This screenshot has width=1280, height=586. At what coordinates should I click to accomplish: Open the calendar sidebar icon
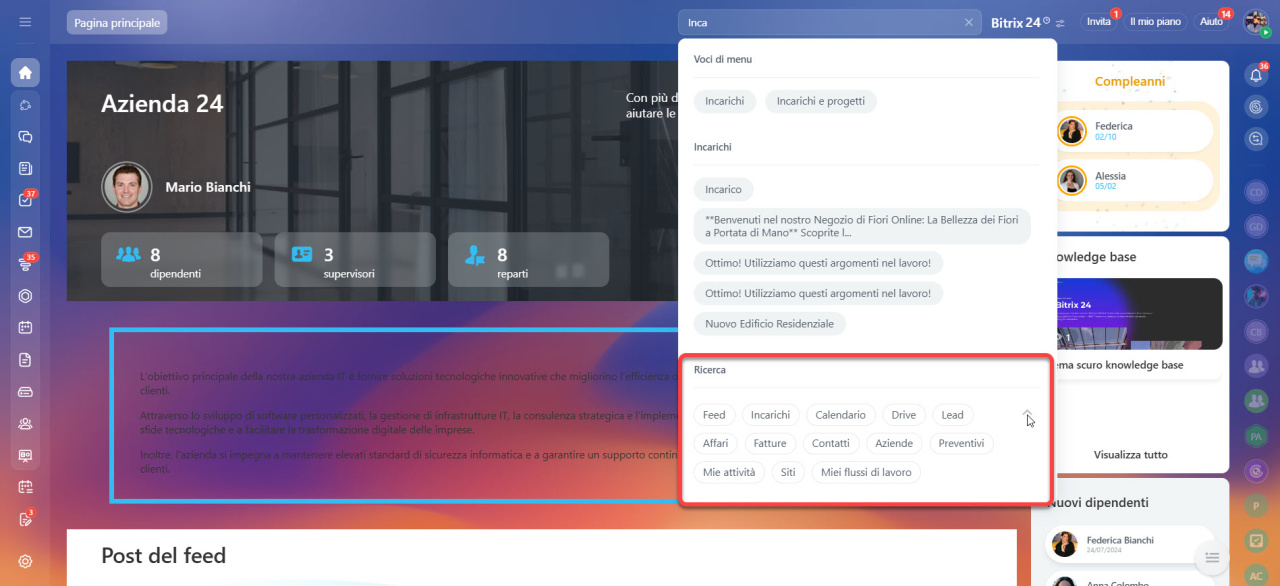pos(25,327)
